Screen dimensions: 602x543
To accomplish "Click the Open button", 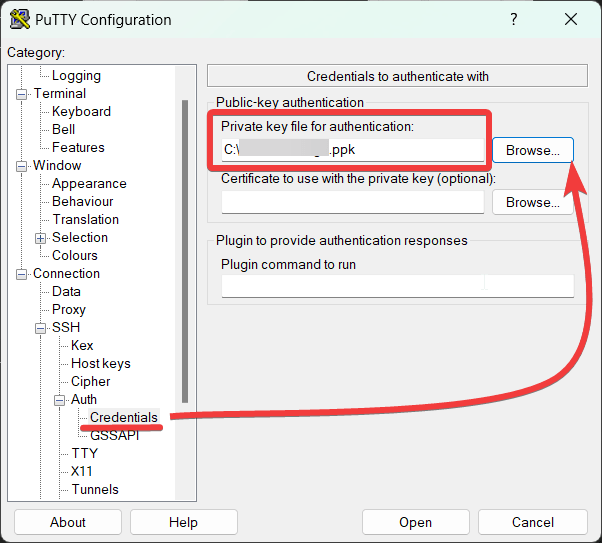I will [x=415, y=522].
